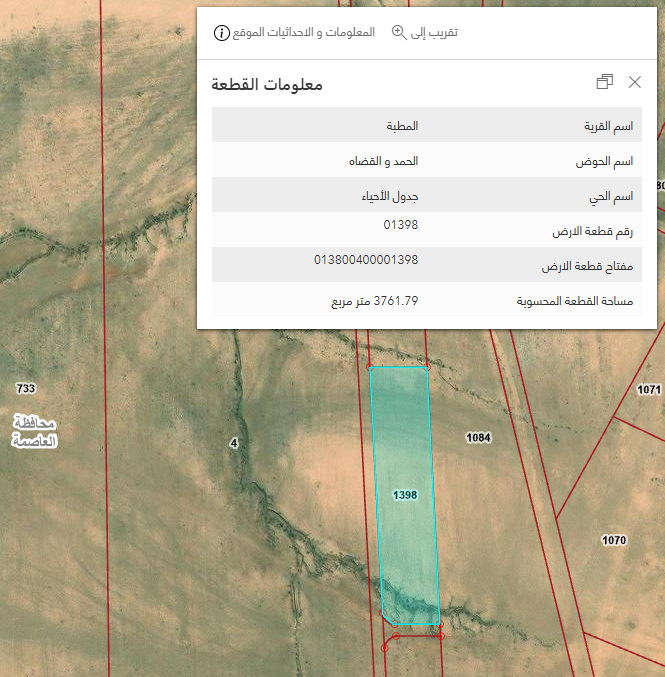665x677 pixels.
Task: Select popup title معلومات القطعة
Action: coord(267,84)
